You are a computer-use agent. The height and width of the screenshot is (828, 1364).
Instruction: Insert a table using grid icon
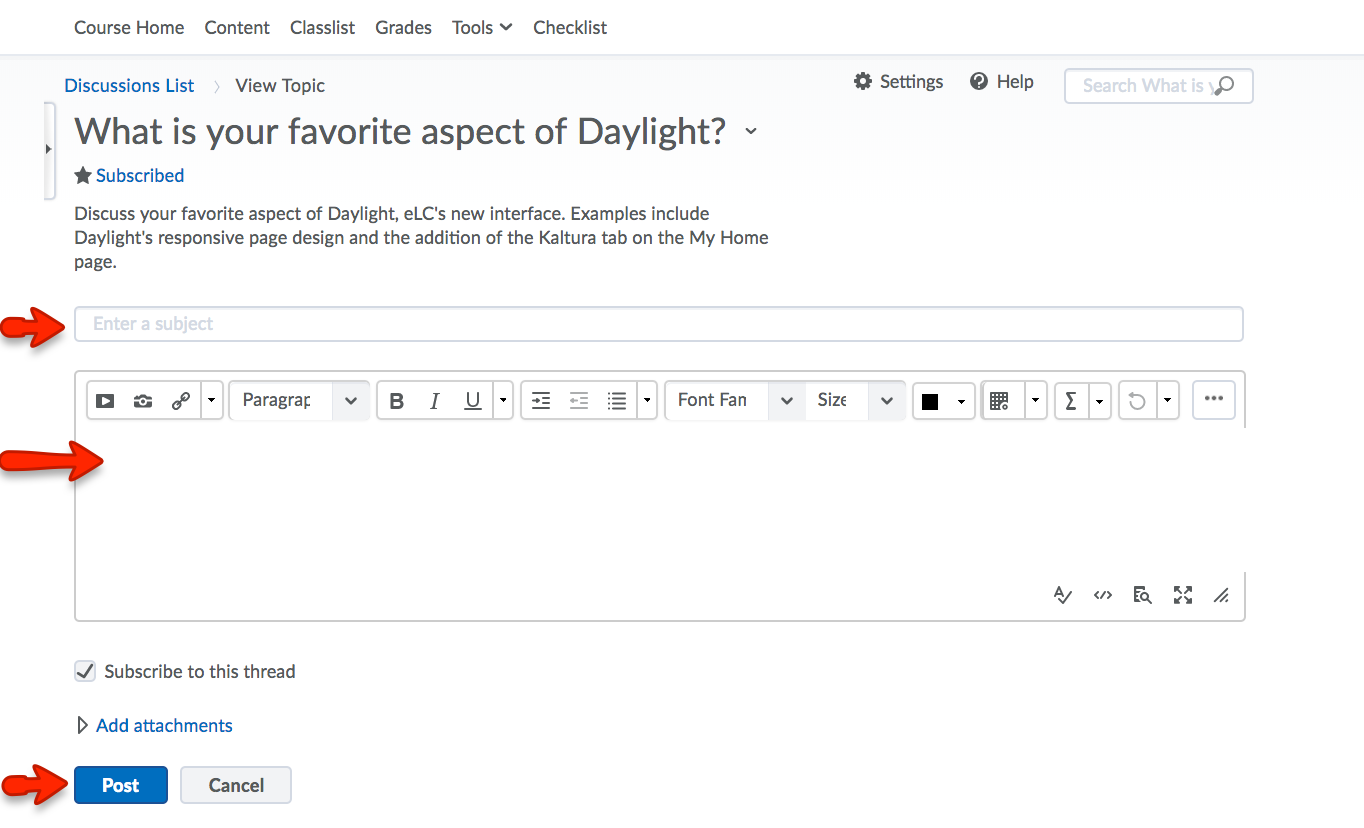pyautogui.click(x=998, y=401)
